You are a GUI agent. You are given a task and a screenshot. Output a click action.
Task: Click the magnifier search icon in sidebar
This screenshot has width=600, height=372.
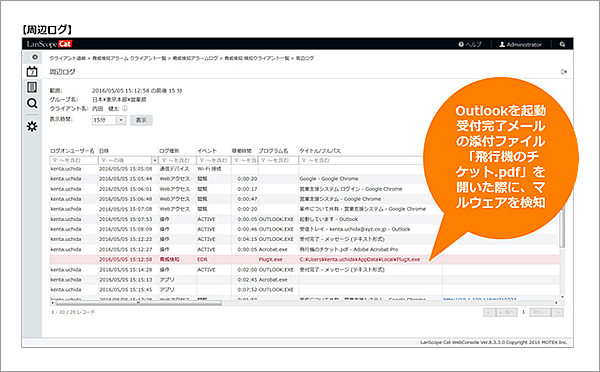click(x=32, y=103)
